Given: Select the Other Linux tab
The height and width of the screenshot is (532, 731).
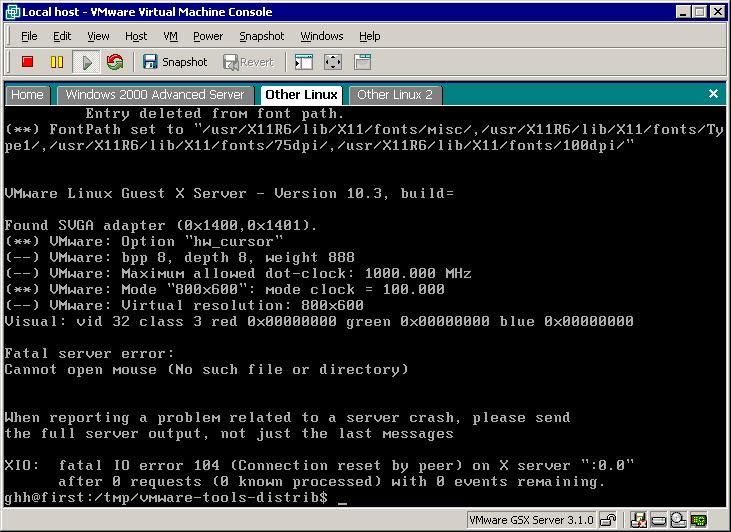Looking at the screenshot, I should [301, 95].
